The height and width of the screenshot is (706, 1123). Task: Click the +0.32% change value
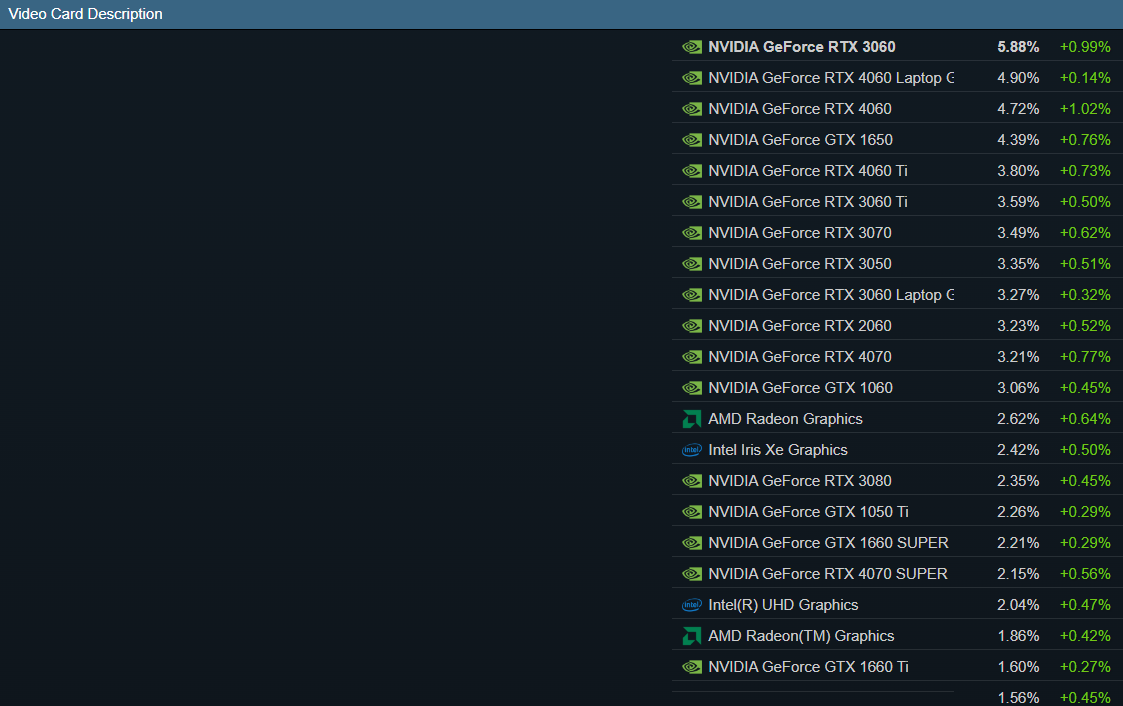point(1085,295)
